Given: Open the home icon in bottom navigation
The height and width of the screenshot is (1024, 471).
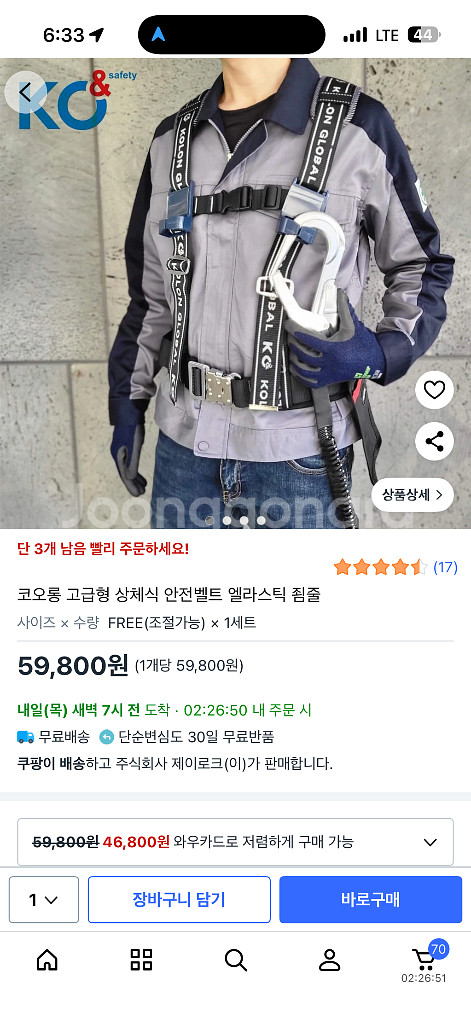Looking at the screenshot, I should click(x=47, y=959).
